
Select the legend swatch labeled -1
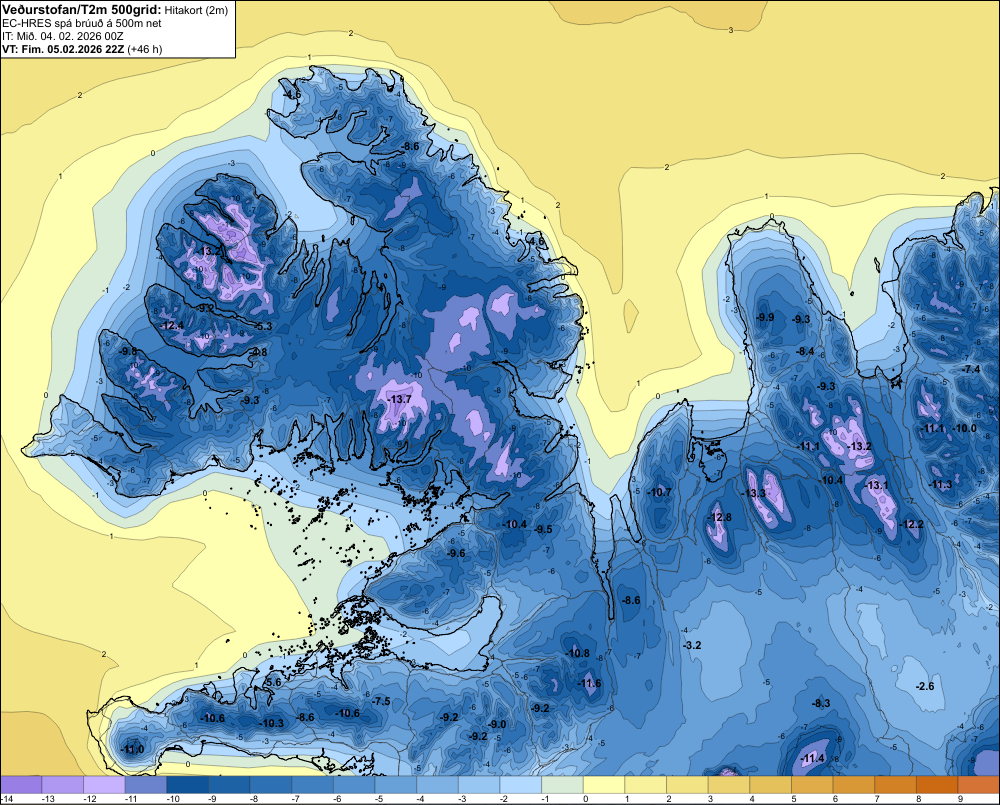(x=562, y=784)
